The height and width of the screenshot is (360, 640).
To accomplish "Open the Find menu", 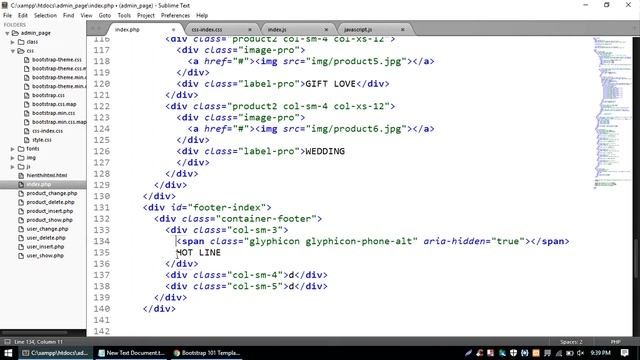I will 69,15.
